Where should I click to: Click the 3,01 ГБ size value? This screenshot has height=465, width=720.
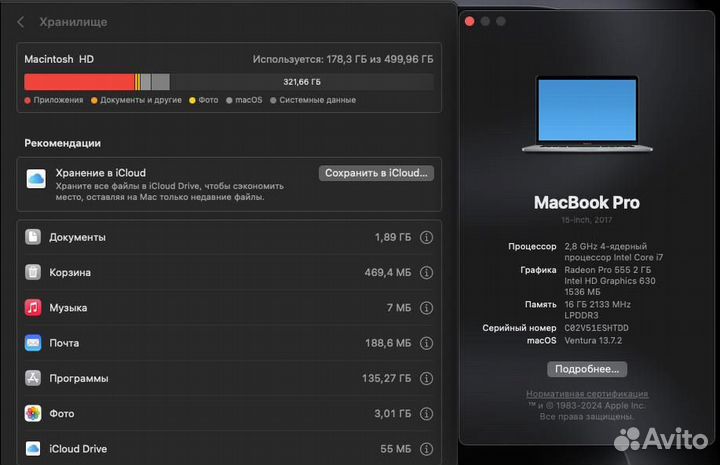[x=393, y=414]
